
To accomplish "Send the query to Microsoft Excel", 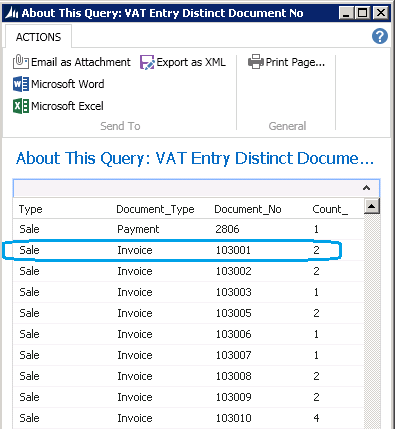I will [58, 106].
